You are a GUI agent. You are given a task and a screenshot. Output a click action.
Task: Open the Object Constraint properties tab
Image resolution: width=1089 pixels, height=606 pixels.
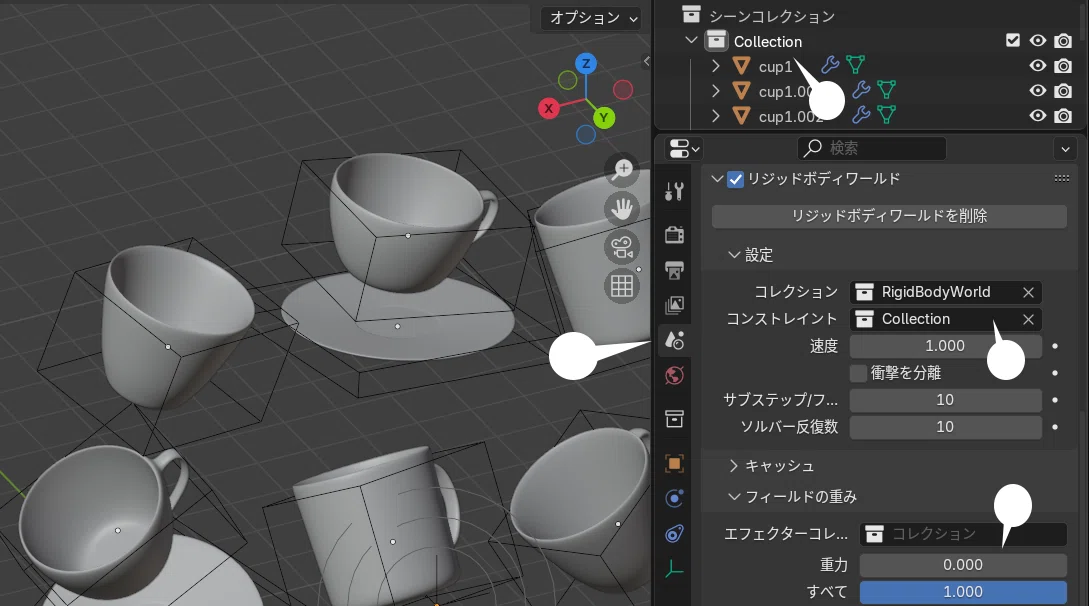pos(674,533)
